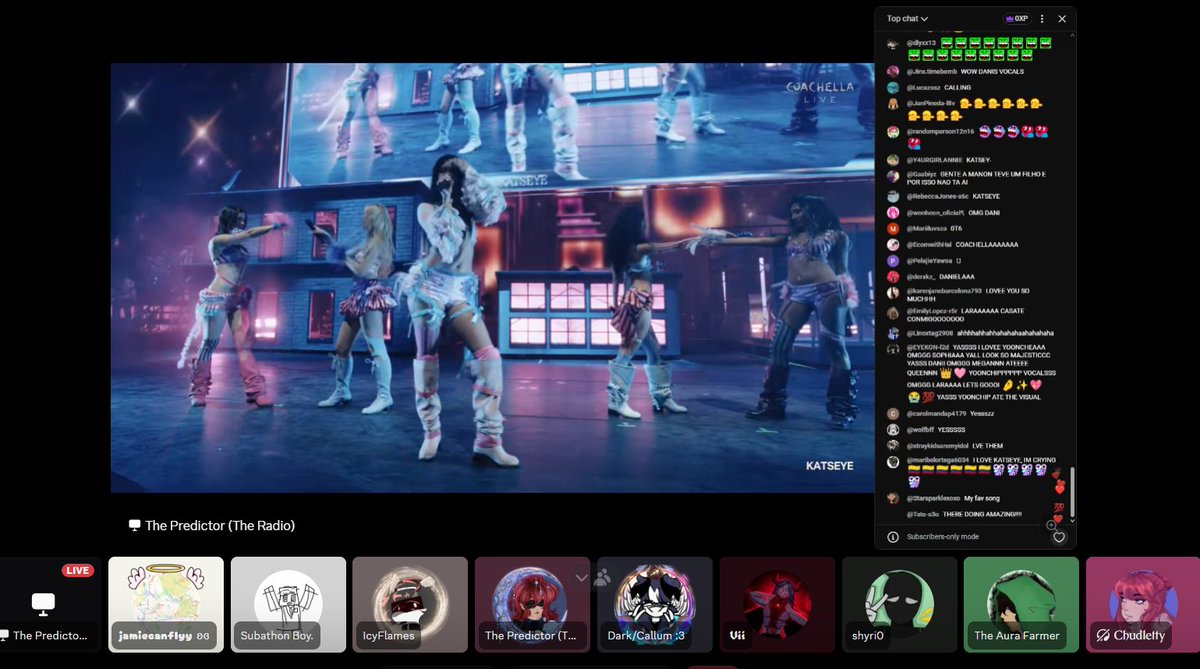Click @Mariiluvsza avatar with letter M

click(x=893, y=229)
